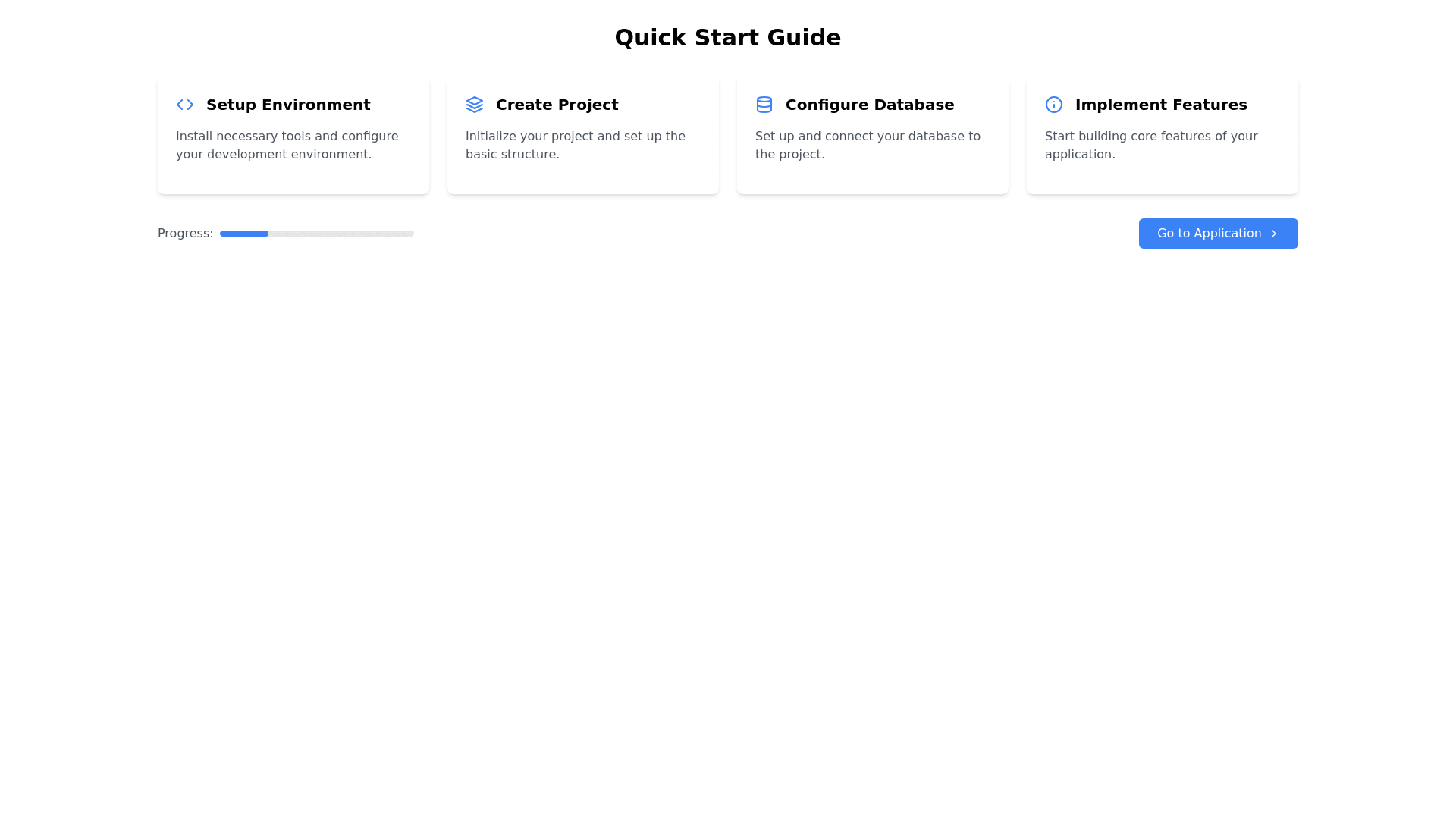Click the Progress label text
This screenshot has width=1456, height=819.
[185, 234]
